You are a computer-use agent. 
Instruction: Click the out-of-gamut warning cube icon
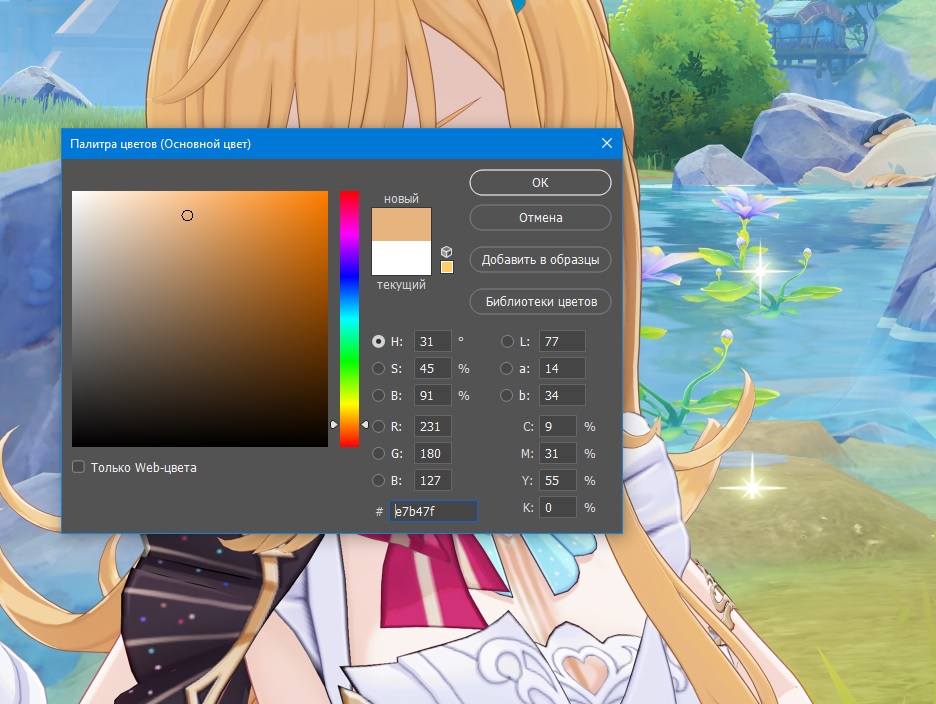click(447, 251)
